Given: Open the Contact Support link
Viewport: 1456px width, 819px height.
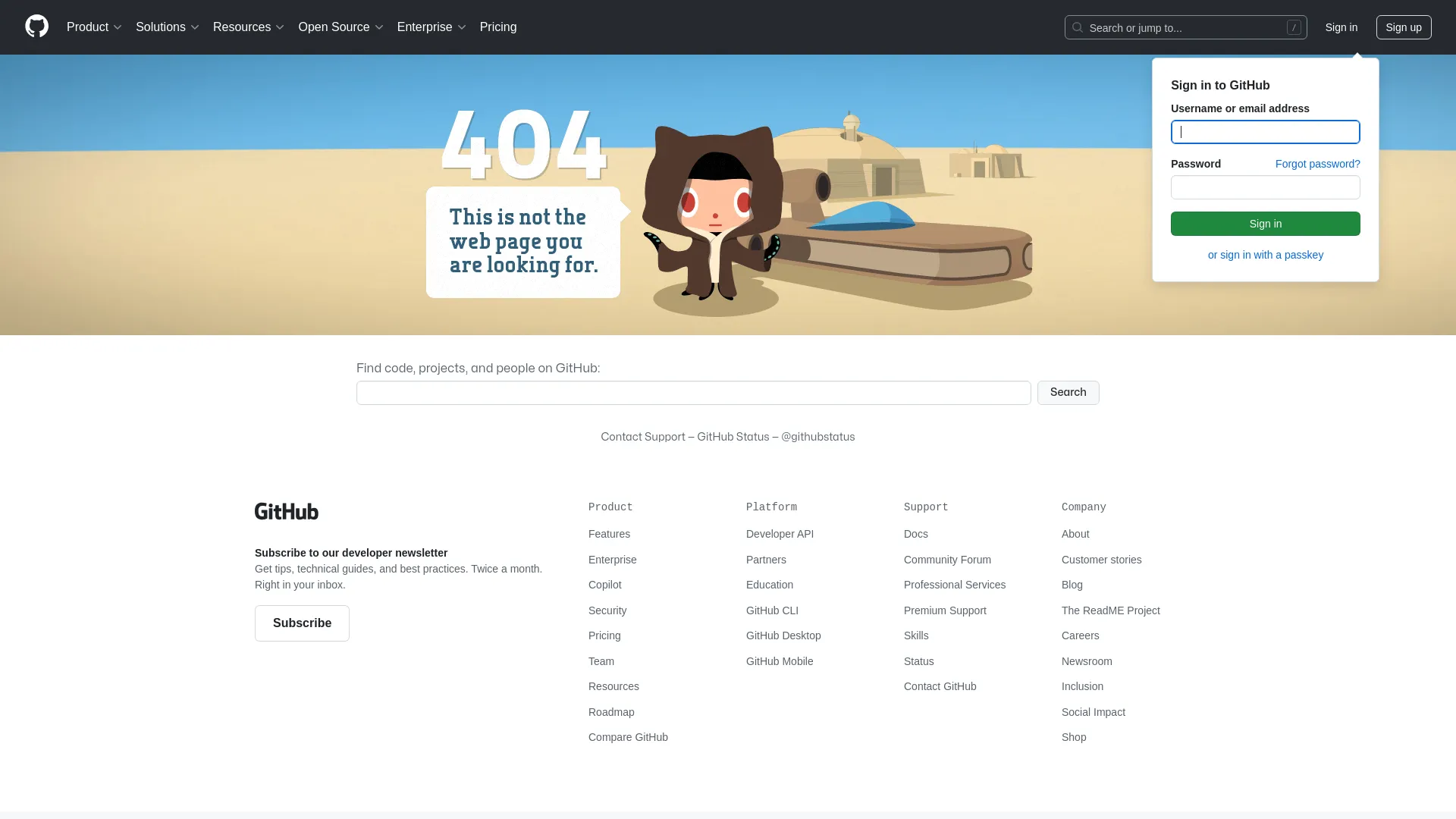Looking at the screenshot, I should [x=643, y=437].
